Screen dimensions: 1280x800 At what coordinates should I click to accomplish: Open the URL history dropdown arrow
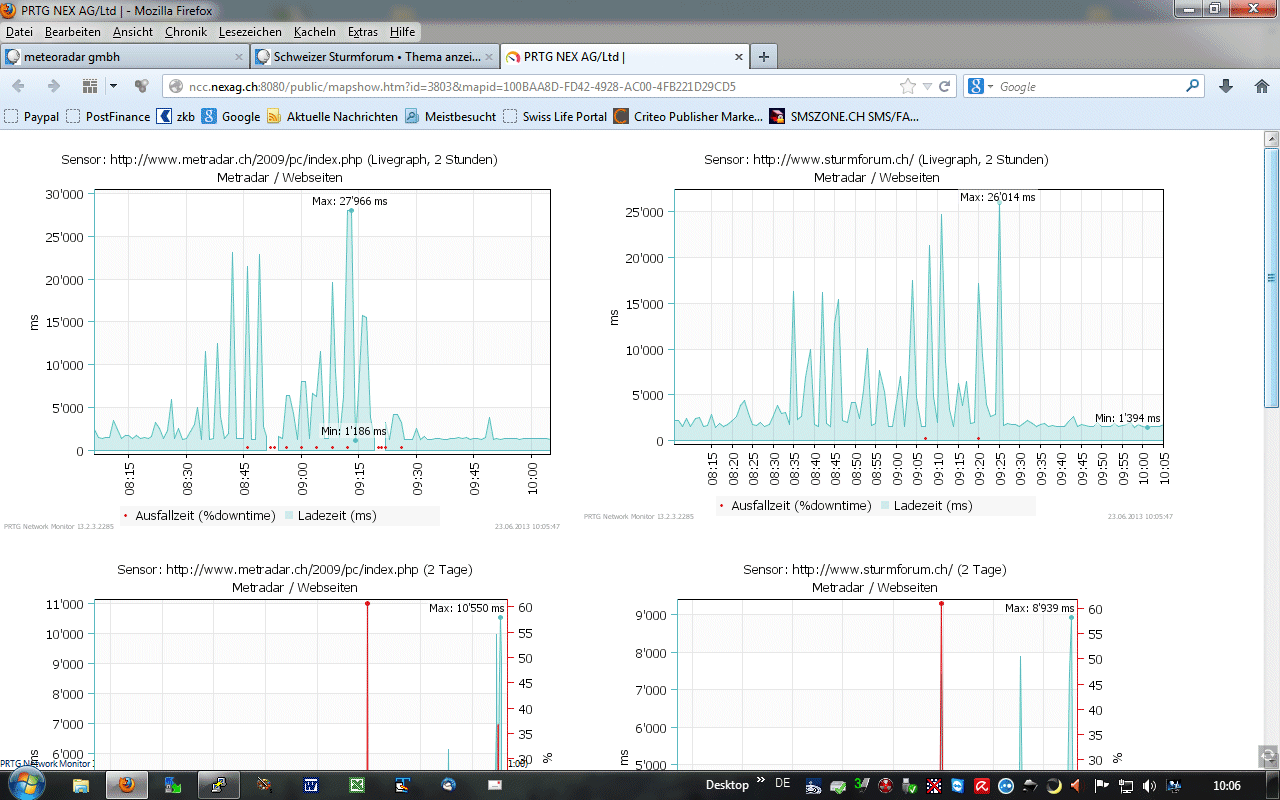pos(927,86)
